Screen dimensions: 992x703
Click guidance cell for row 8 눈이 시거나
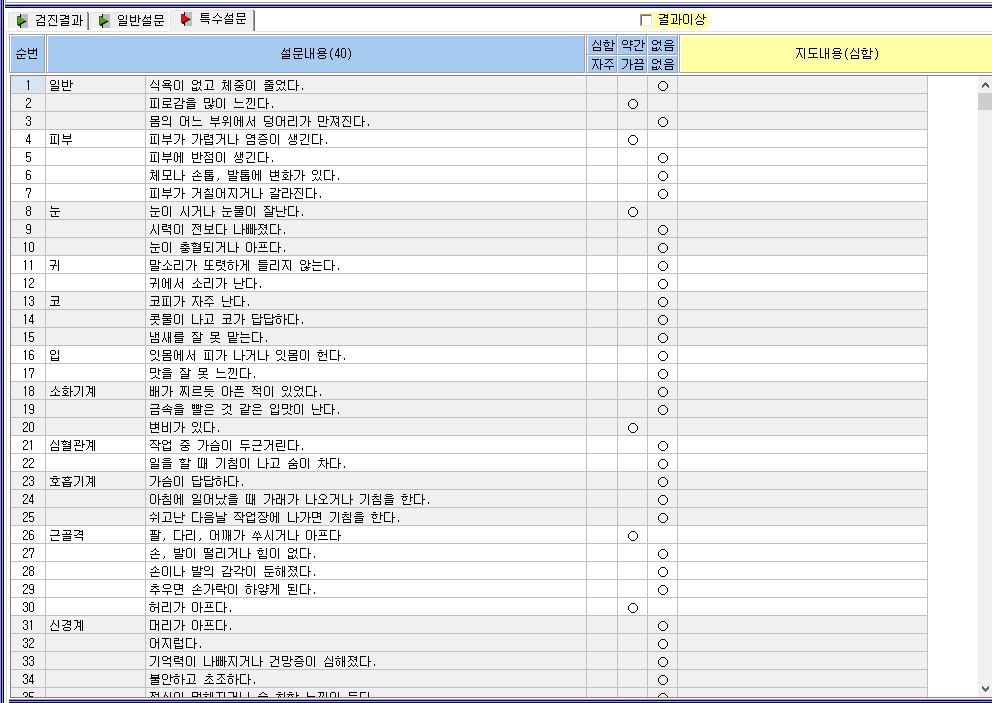point(802,211)
